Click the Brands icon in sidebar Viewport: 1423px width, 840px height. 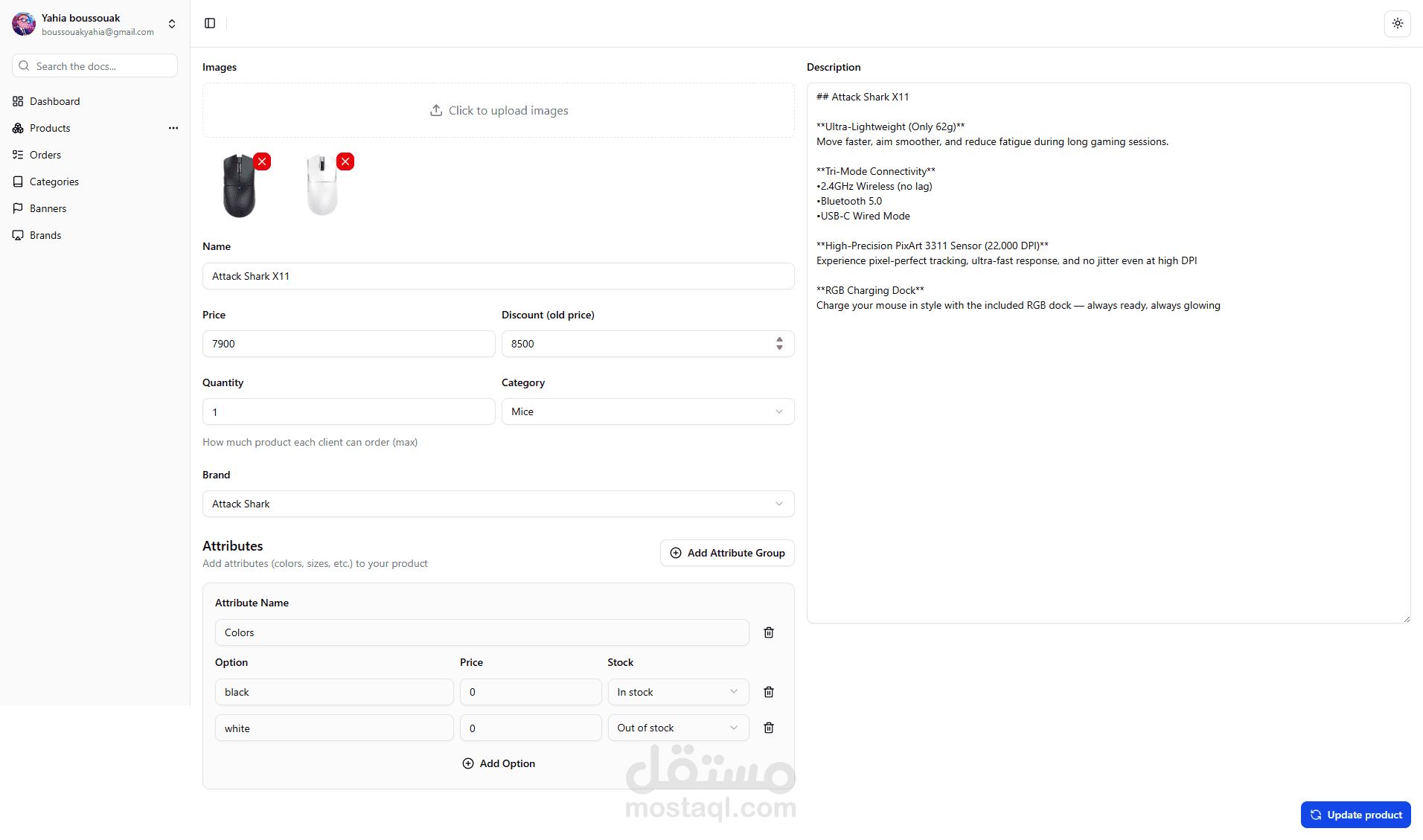(x=18, y=235)
